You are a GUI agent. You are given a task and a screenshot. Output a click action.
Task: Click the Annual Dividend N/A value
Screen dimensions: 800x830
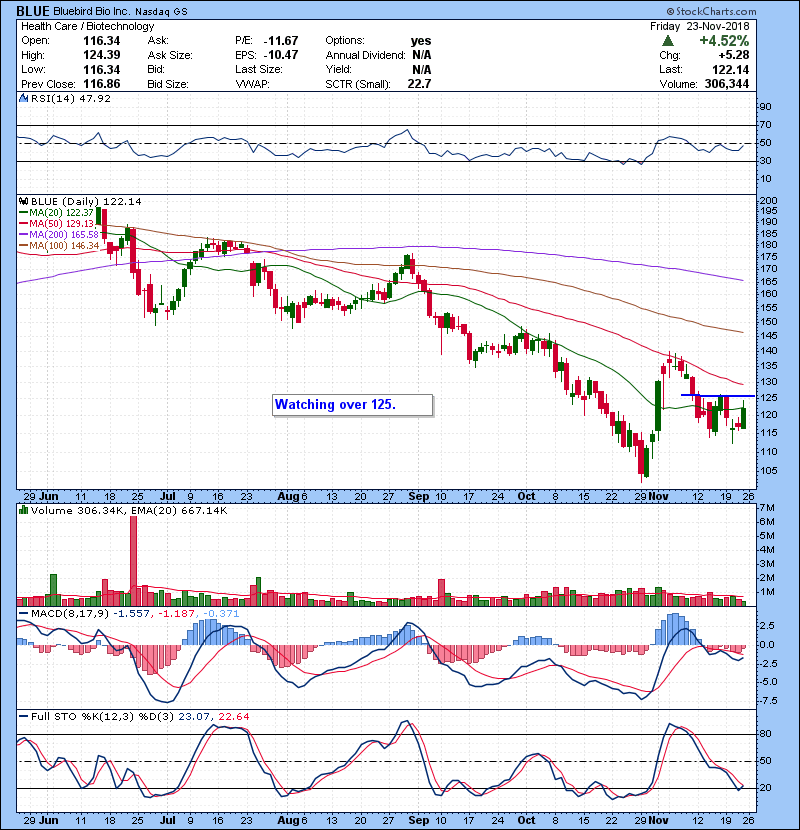click(421, 55)
